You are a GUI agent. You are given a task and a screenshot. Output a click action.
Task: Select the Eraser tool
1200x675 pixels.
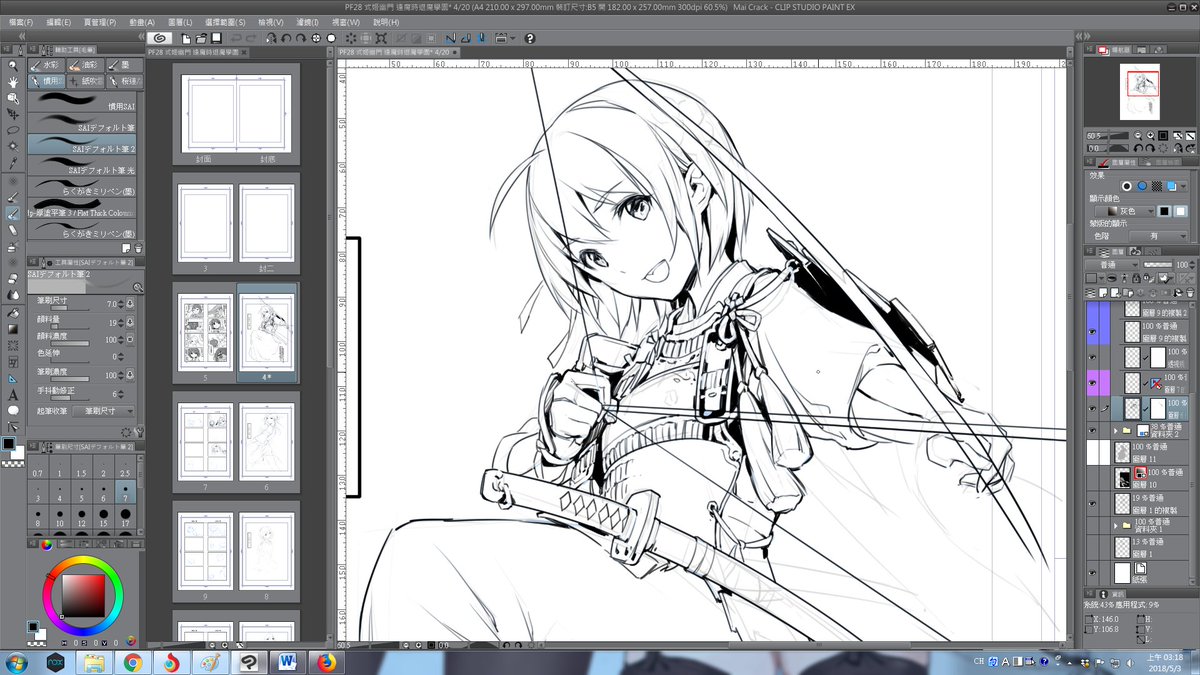13,229
